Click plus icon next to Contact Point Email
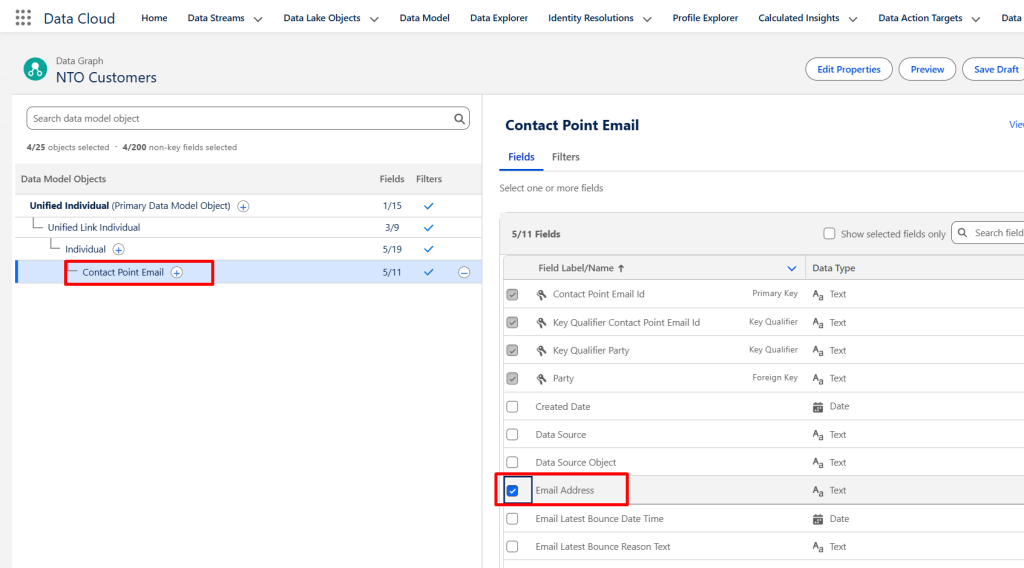The width and height of the screenshot is (1024, 568). pos(176,272)
